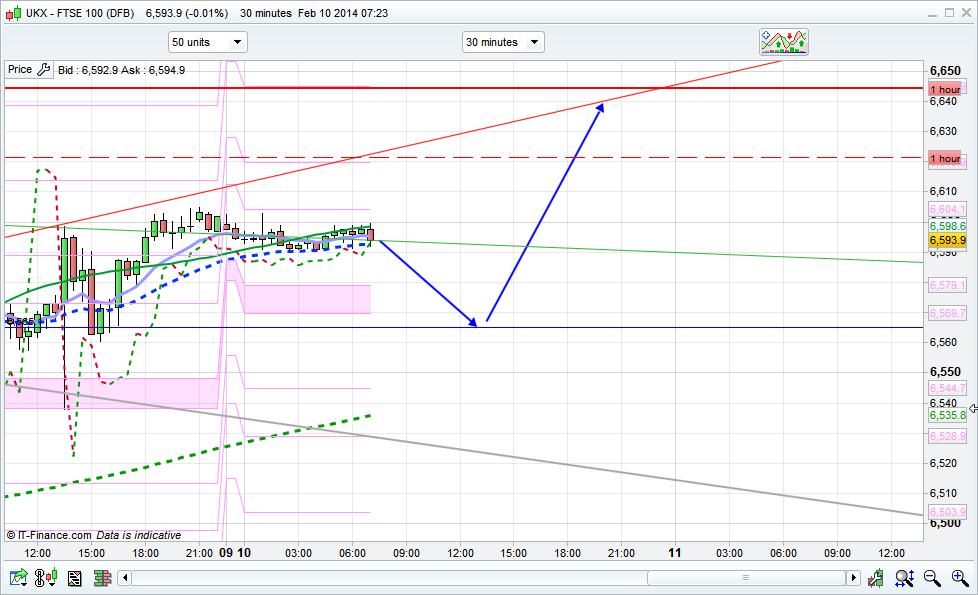Click the lower 1 hour label on the dashed line
Screen dimensions: 978x595
[x=945, y=158]
